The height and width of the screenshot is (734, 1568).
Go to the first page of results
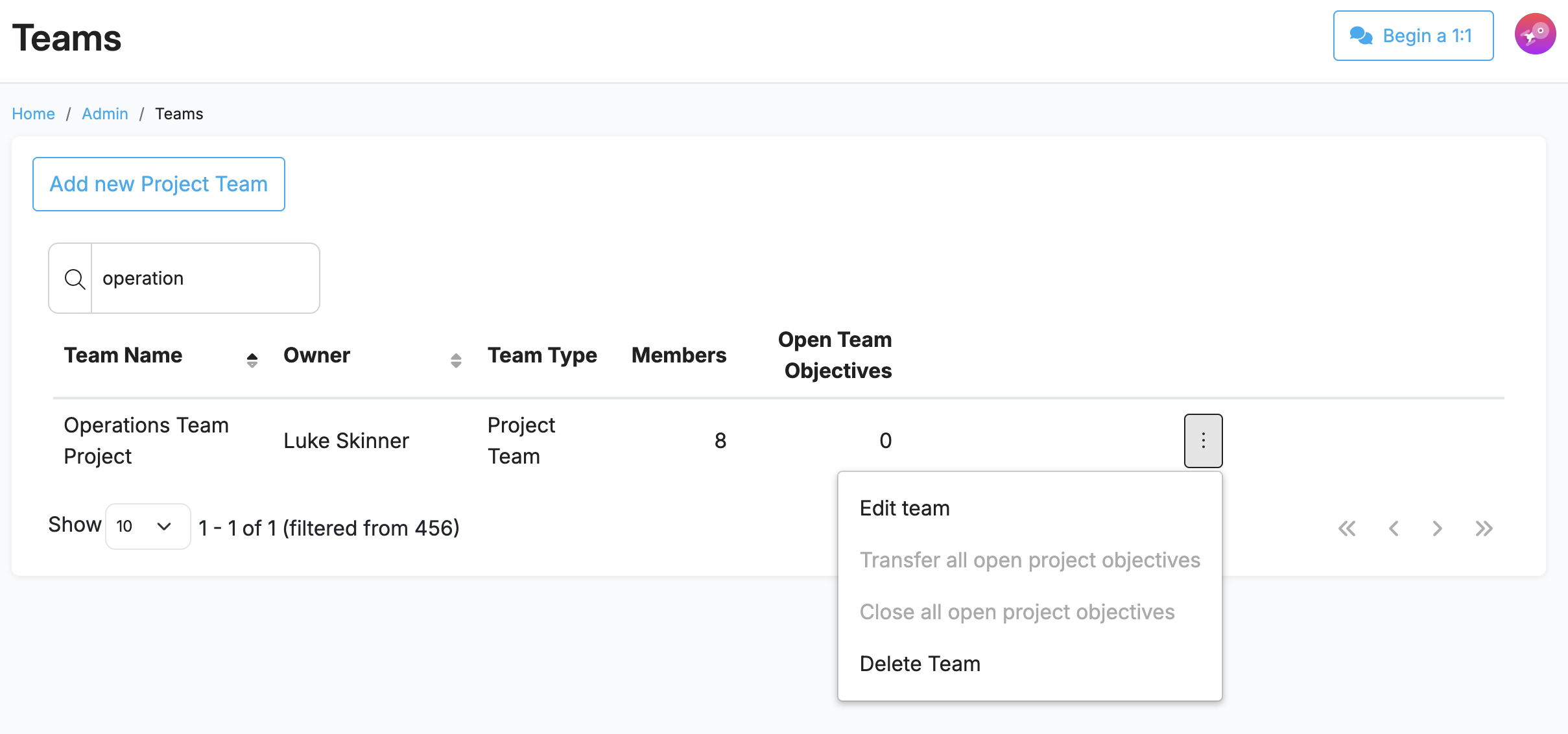[1347, 528]
